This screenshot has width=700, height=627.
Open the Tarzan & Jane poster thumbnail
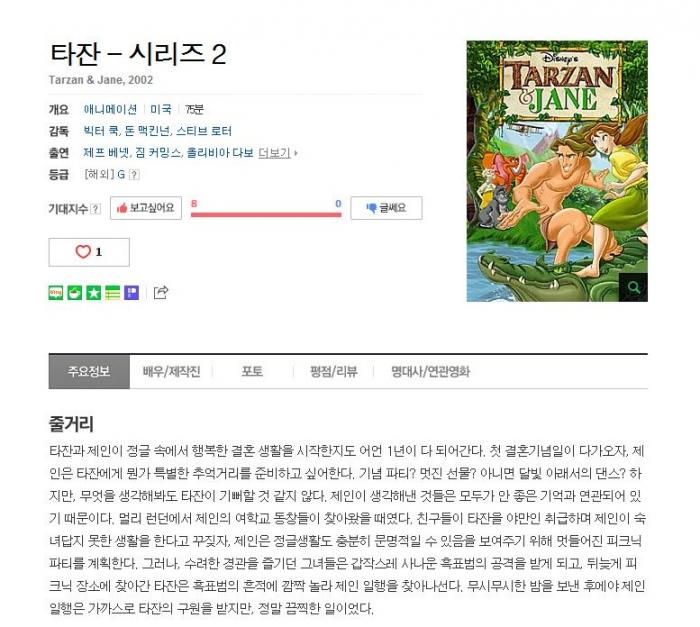[557, 171]
